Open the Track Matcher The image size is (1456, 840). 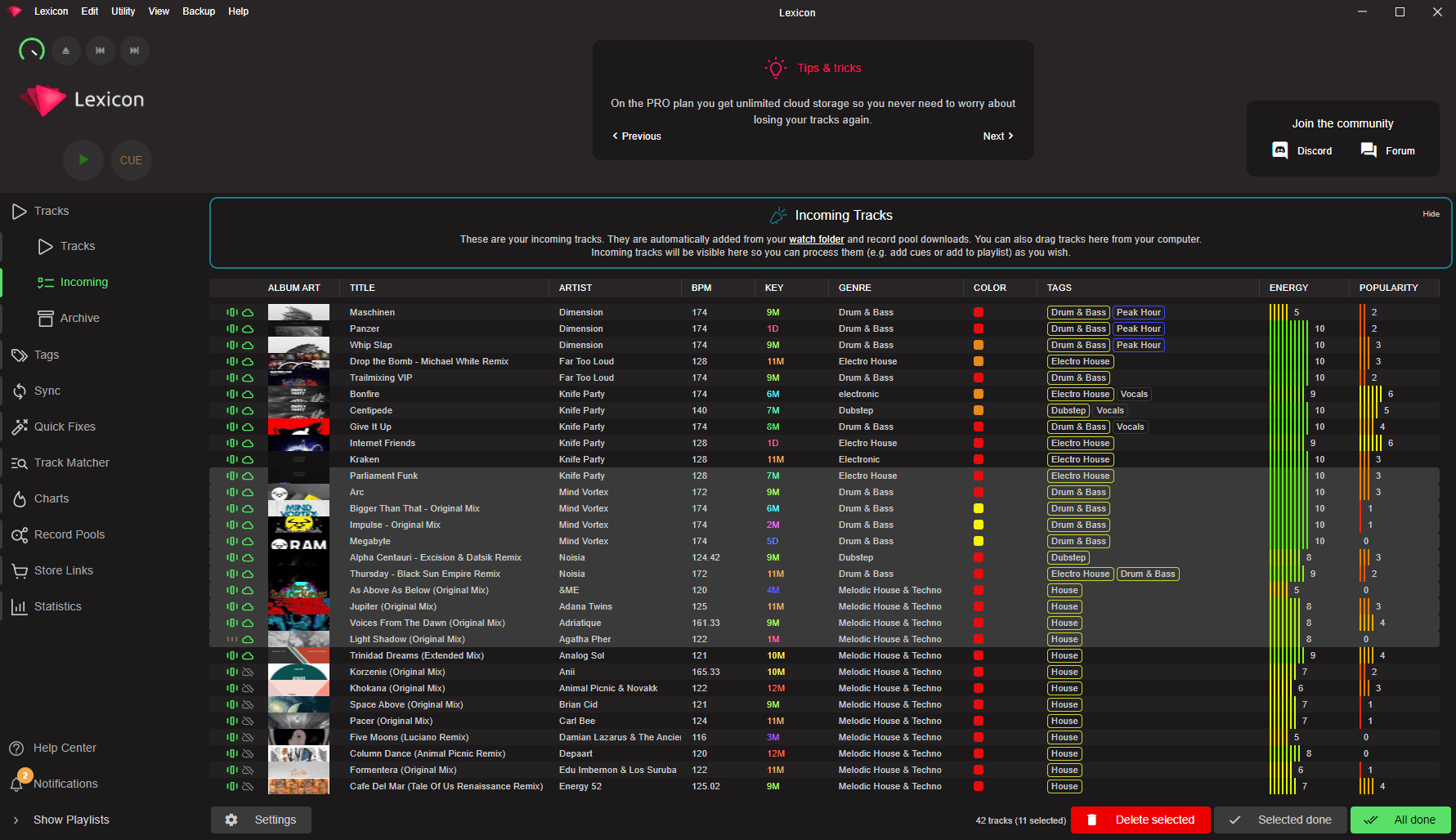(60, 462)
